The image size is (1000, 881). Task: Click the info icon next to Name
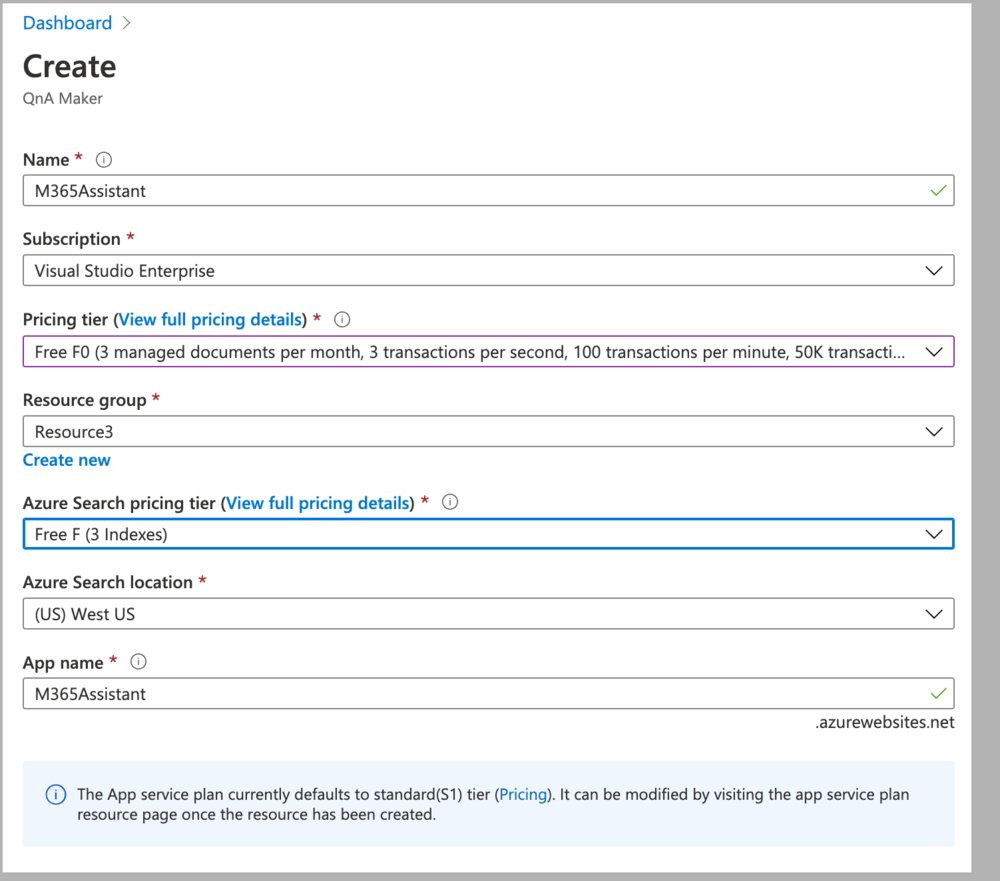click(103, 160)
